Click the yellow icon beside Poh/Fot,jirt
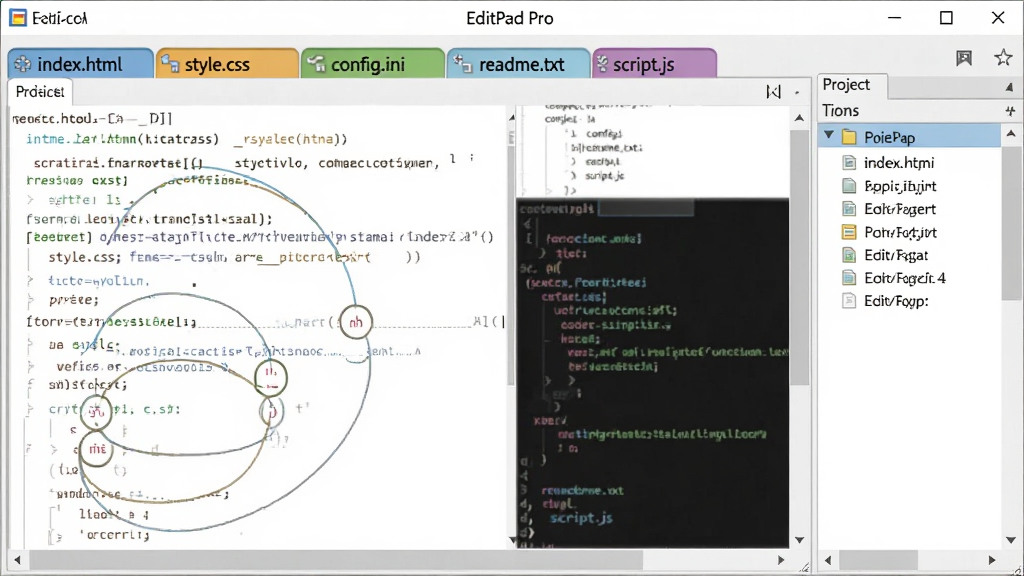The height and width of the screenshot is (576, 1024). (x=849, y=232)
